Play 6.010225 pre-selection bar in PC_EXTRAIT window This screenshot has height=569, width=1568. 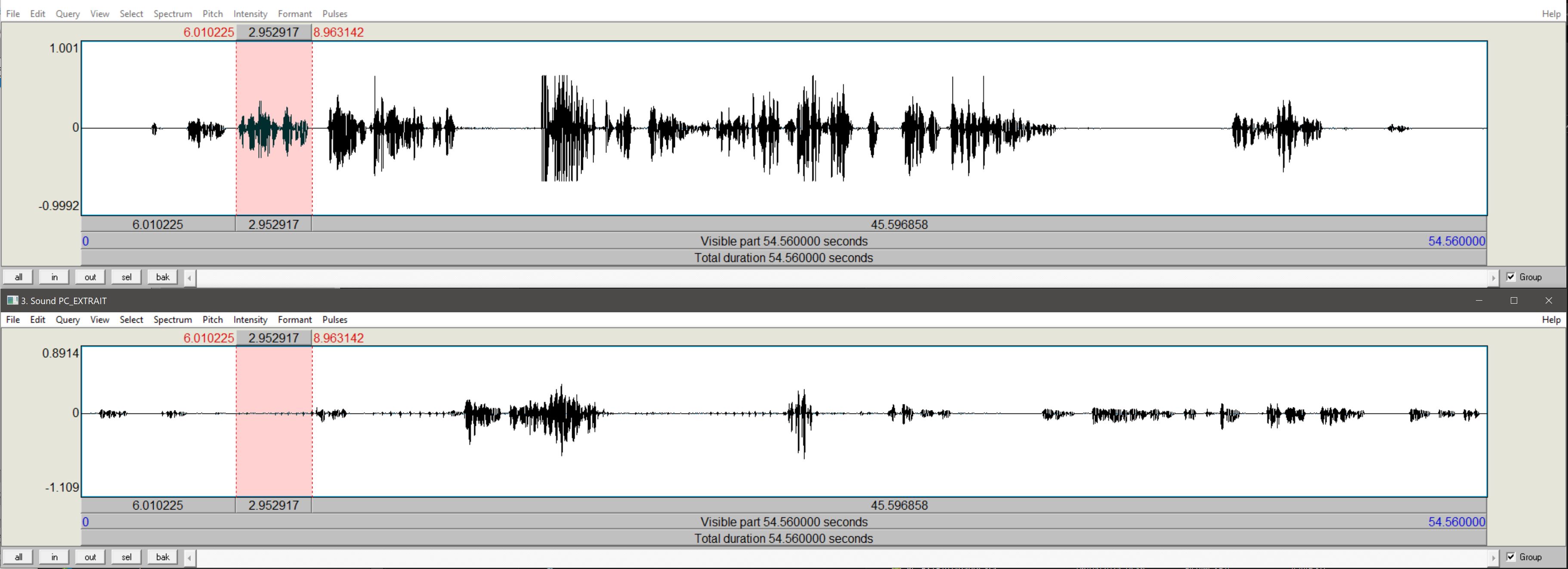[x=158, y=505]
